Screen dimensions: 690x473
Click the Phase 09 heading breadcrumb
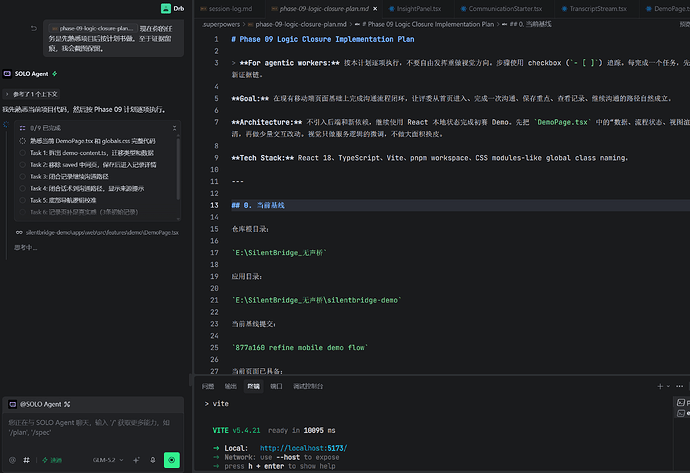(427, 24)
